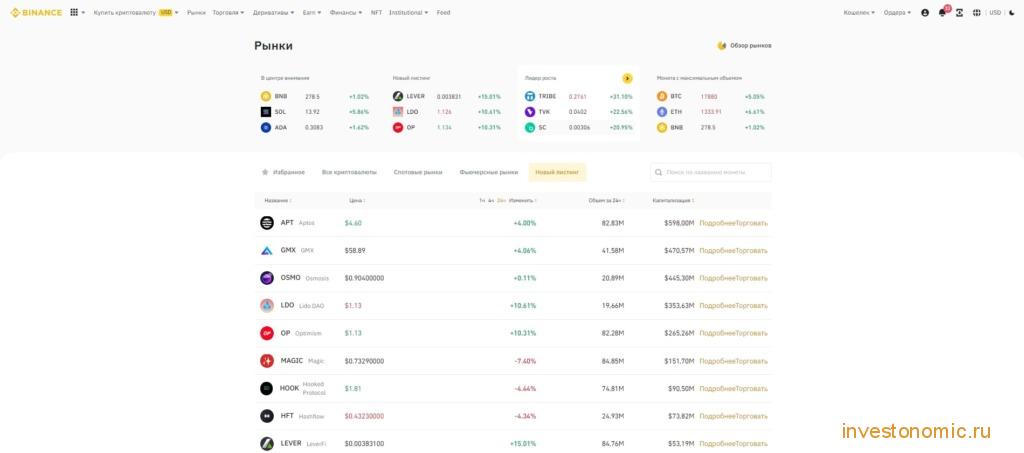The height and width of the screenshot is (453, 1024).
Task: Open Feed in the top menu
Action: coord(443,12)
